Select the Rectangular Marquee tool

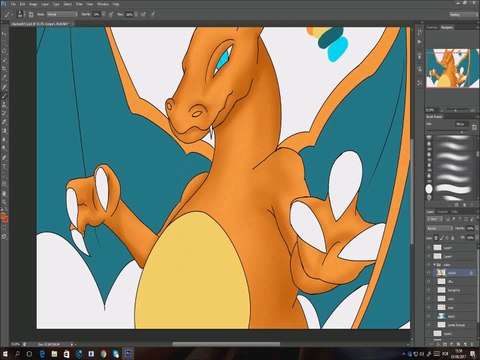(x=4, y=43)
